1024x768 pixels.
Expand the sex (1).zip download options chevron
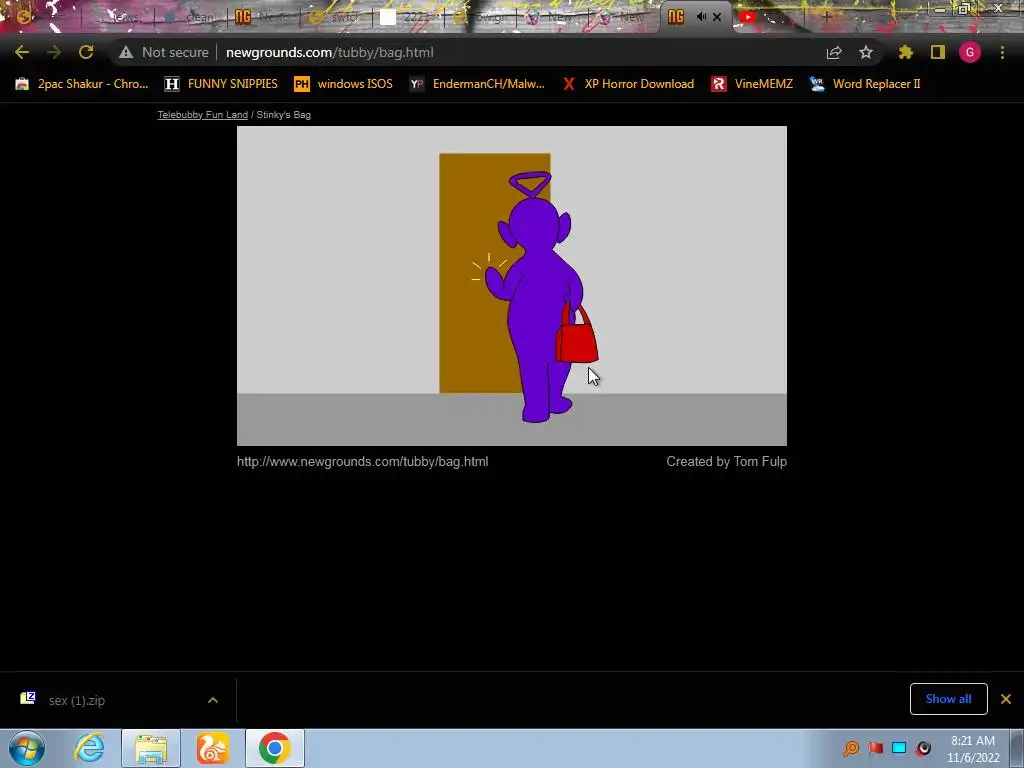213,700
